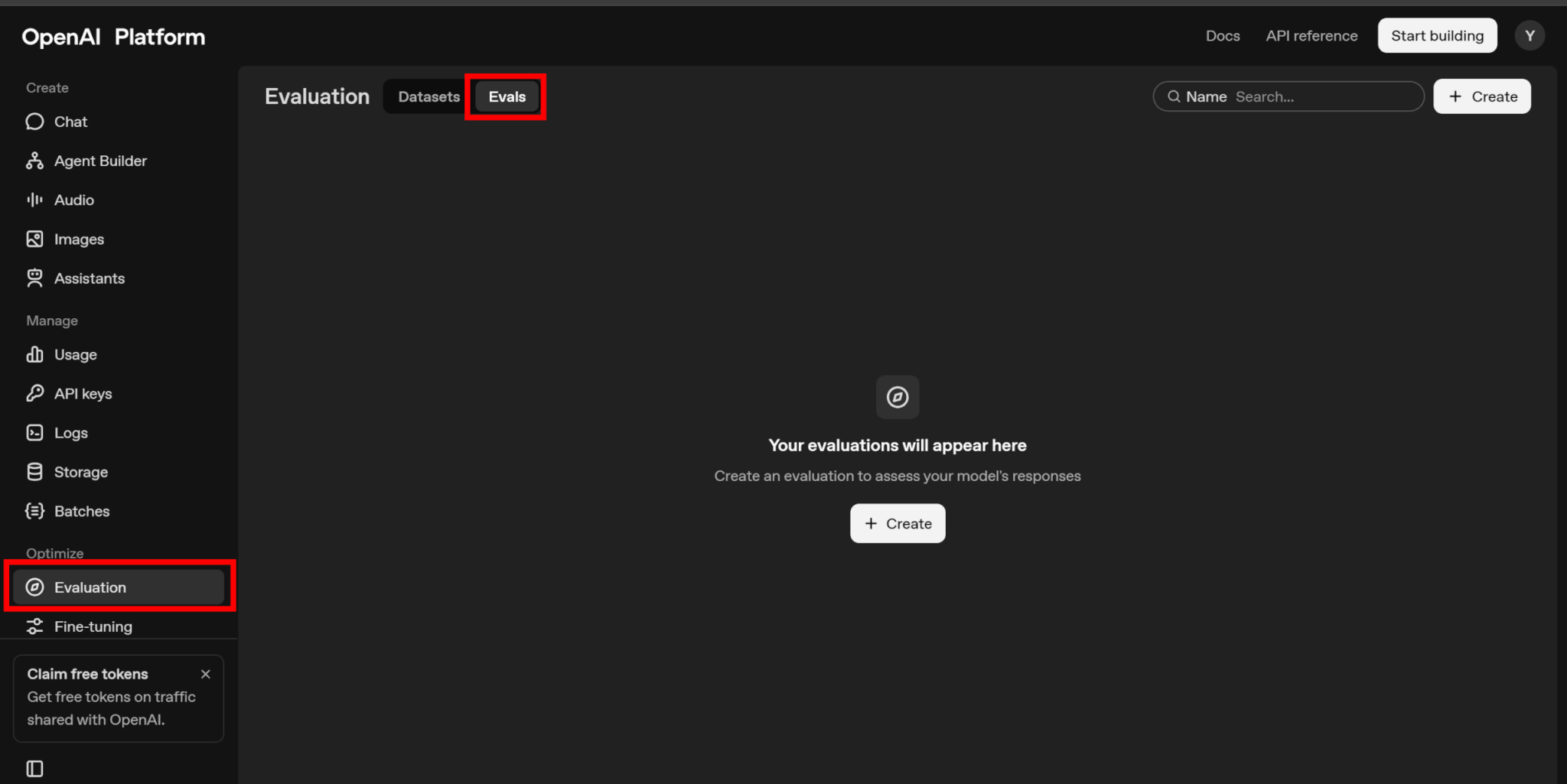Open the Logs terminal icon
The image size is (1567, 784).
tap(34, 433)
